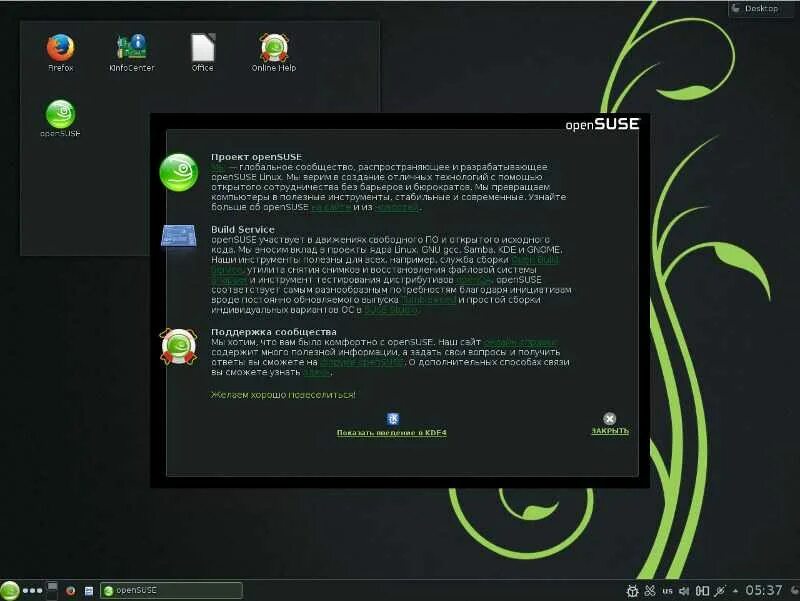
Task: Open the link after 'Наш сайт'
Action: tap(520, 342)
